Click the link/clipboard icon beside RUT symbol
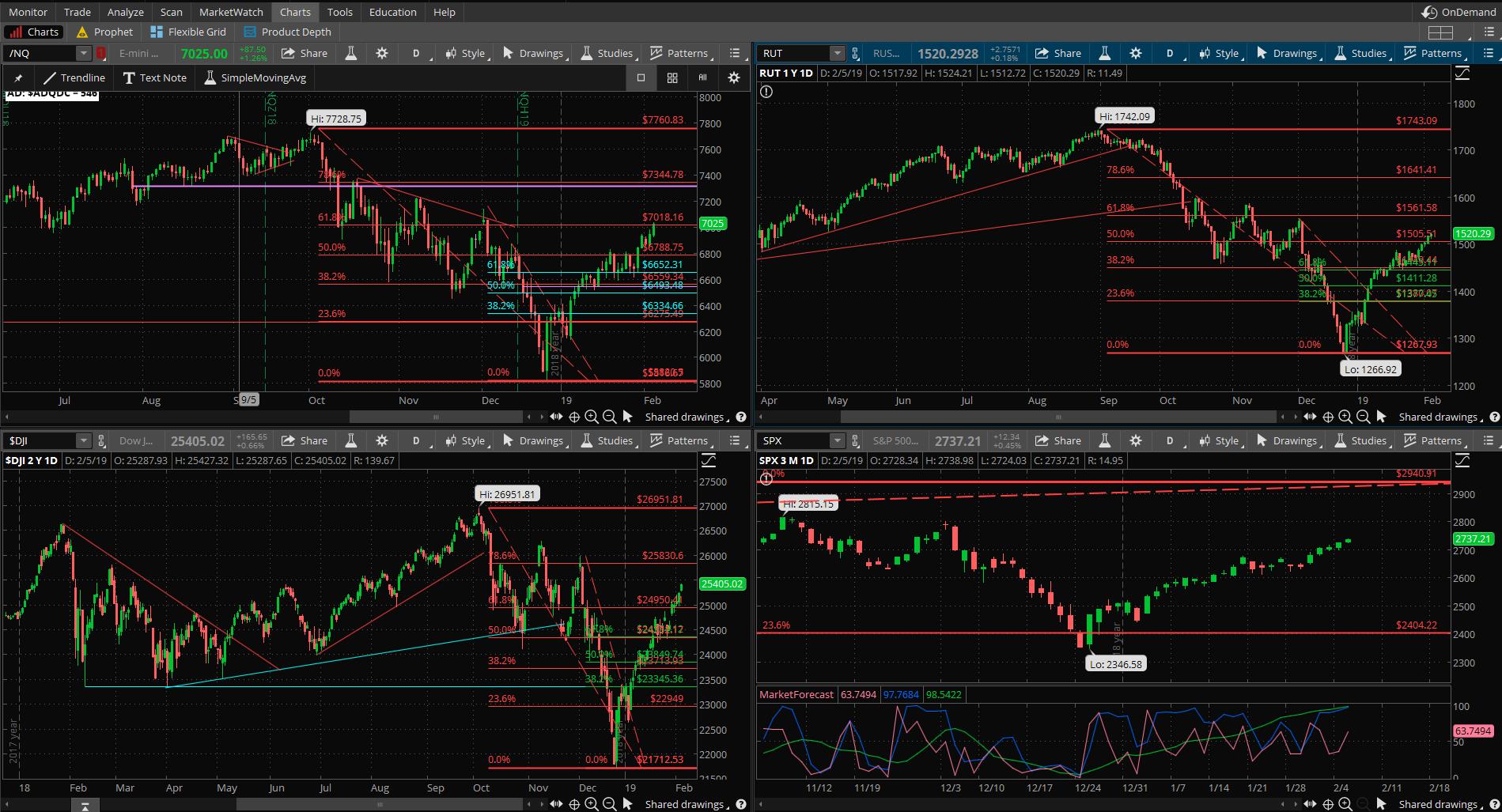The image size is (1502, 812). [855, 53]
